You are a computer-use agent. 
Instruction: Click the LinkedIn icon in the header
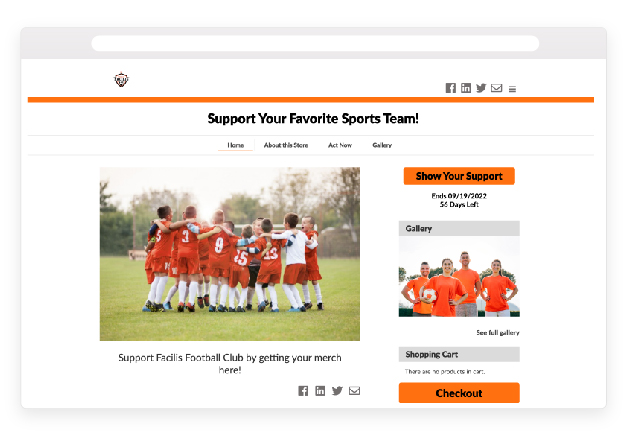tap(466, 88)
